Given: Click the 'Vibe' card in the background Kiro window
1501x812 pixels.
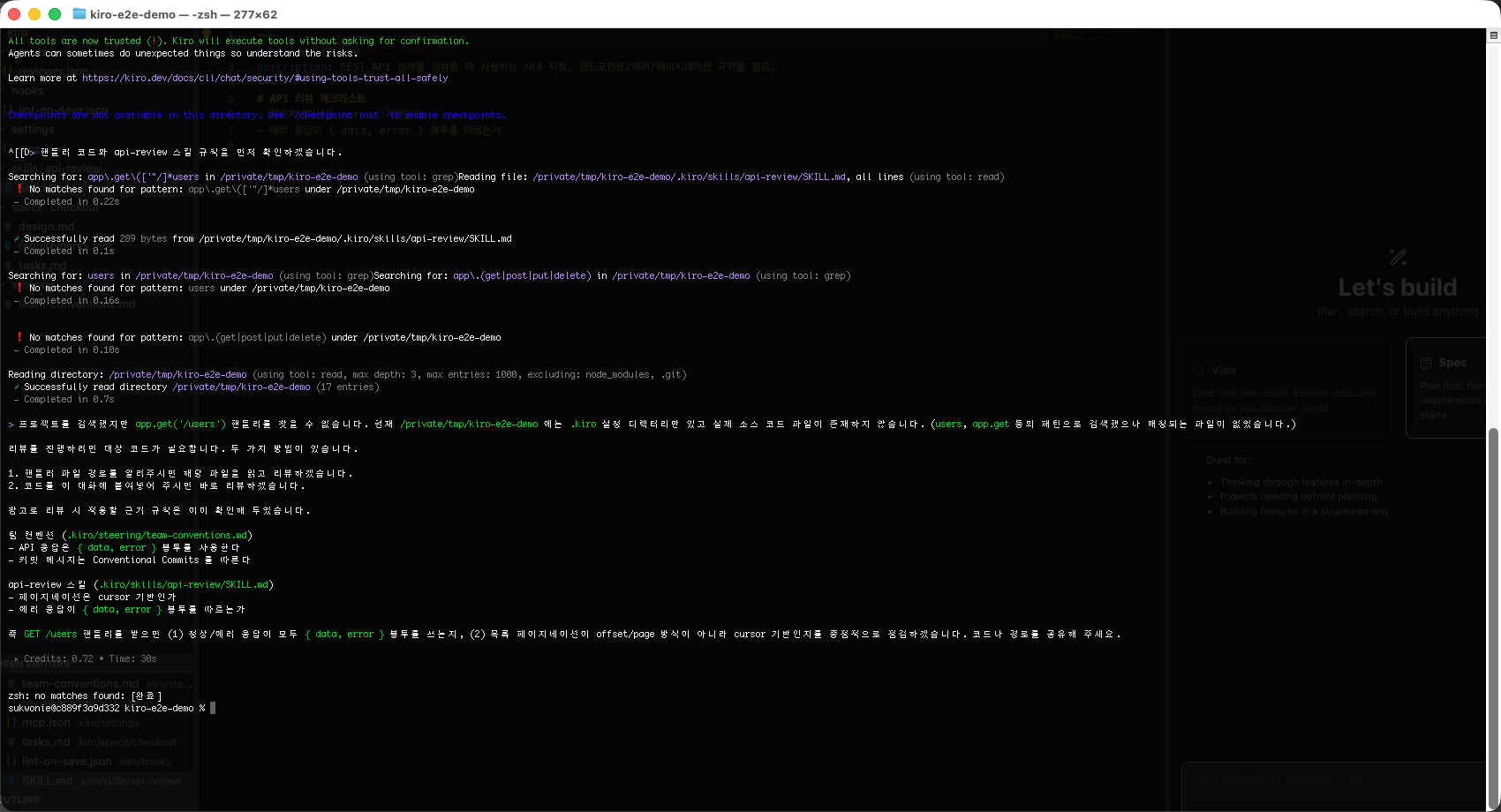Looking at the screenshot, I should coord(1285,387).
